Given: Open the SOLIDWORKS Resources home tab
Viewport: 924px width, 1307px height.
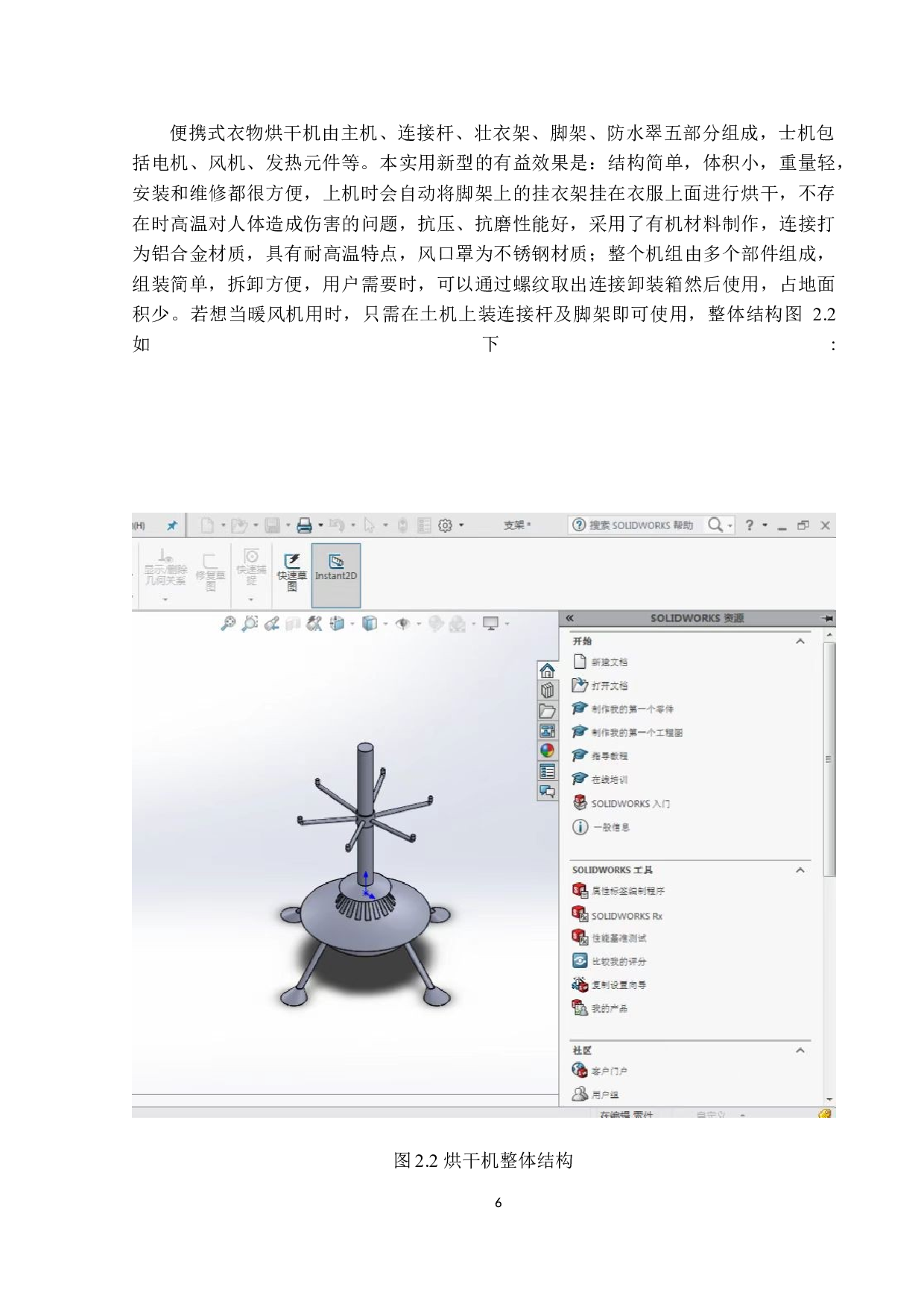Looking at the screenshot, I should tap(547, 671).
